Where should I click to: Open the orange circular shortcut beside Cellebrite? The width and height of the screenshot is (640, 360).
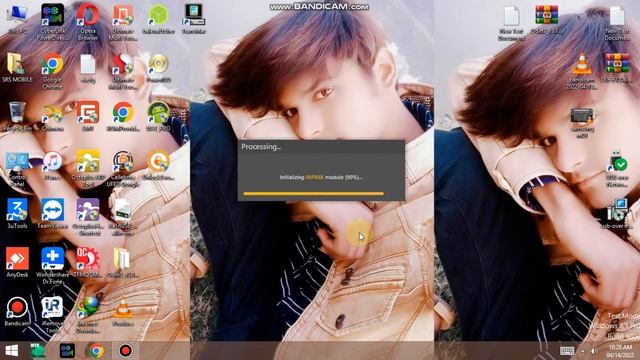tap(158, 165)
